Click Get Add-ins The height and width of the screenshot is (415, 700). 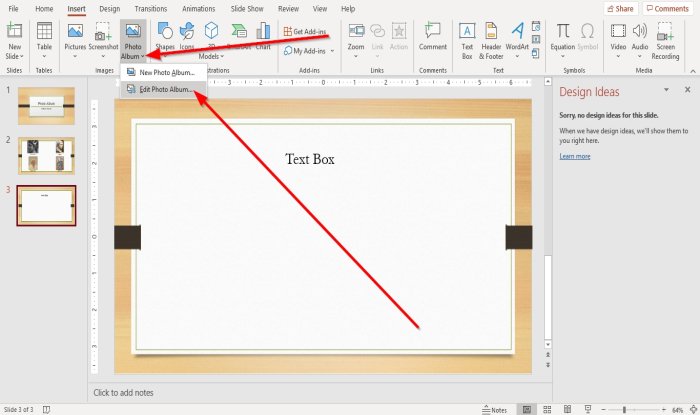point(304,31)
